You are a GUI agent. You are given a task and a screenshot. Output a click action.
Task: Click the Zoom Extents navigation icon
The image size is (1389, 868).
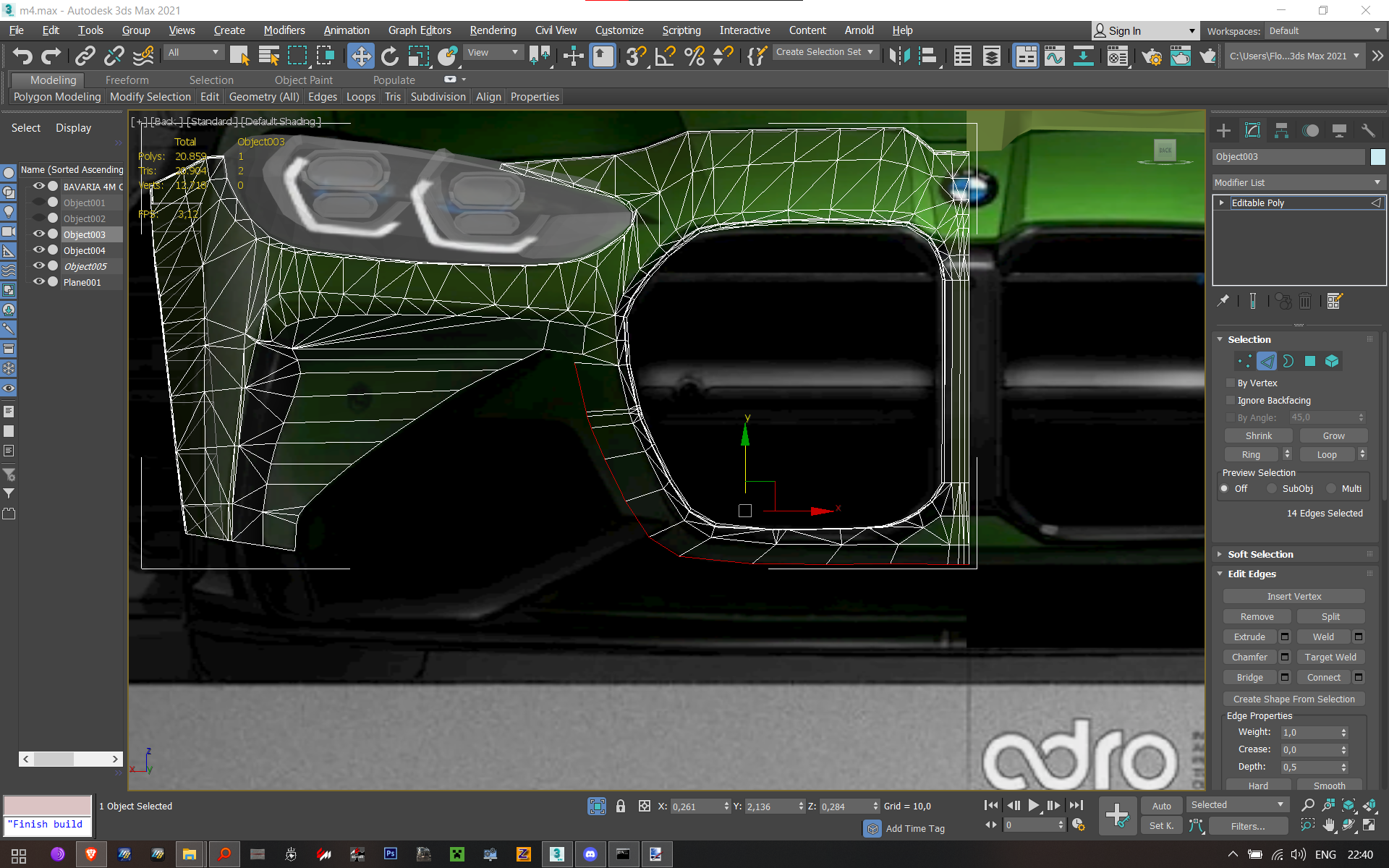point(1349,805)
